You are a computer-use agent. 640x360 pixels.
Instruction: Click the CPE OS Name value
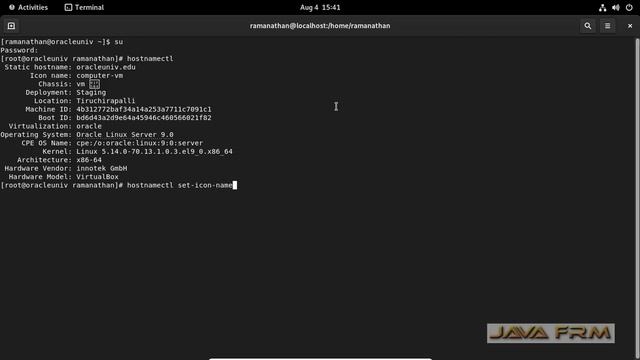140,143
